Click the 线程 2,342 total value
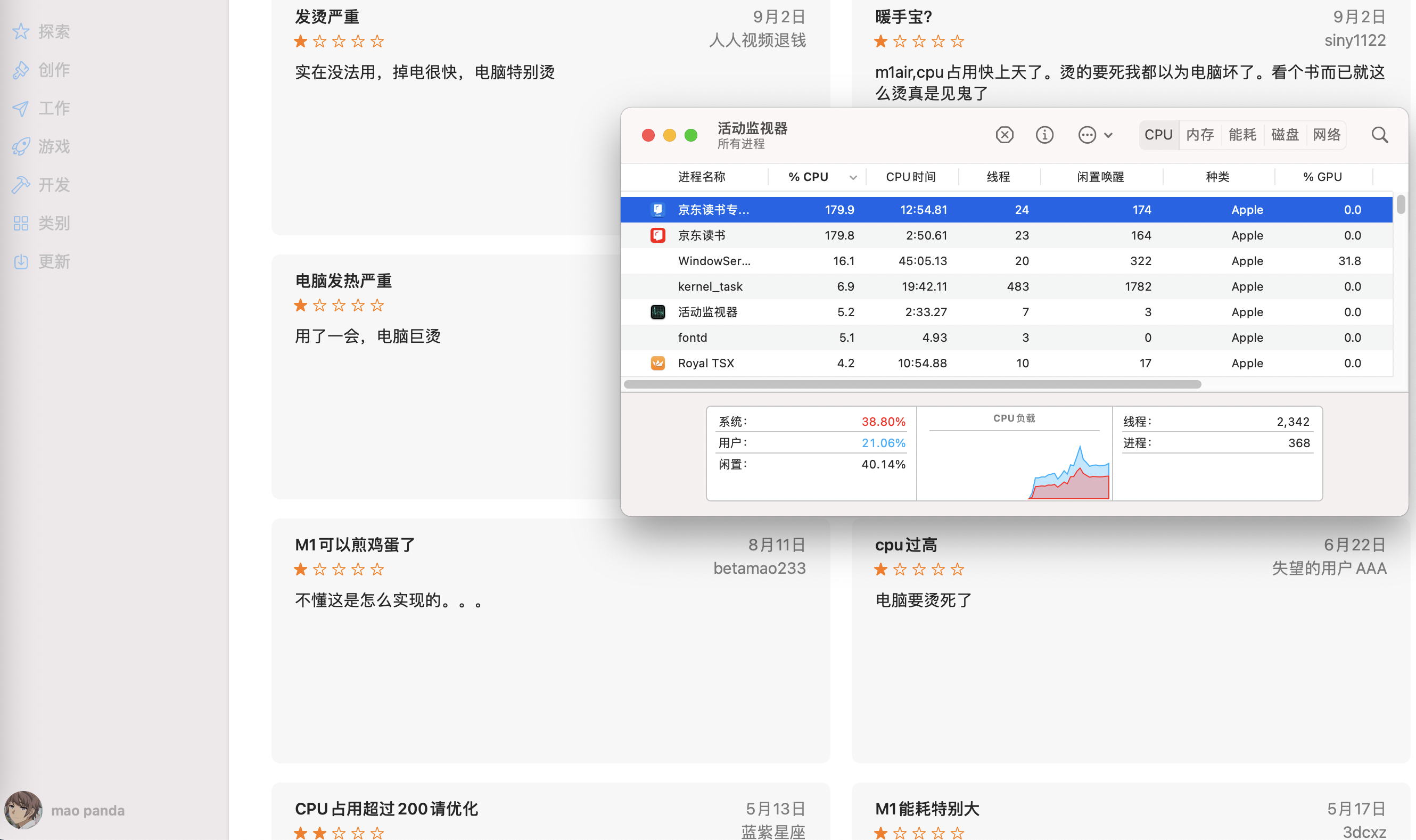 (x=1292, y=422)
